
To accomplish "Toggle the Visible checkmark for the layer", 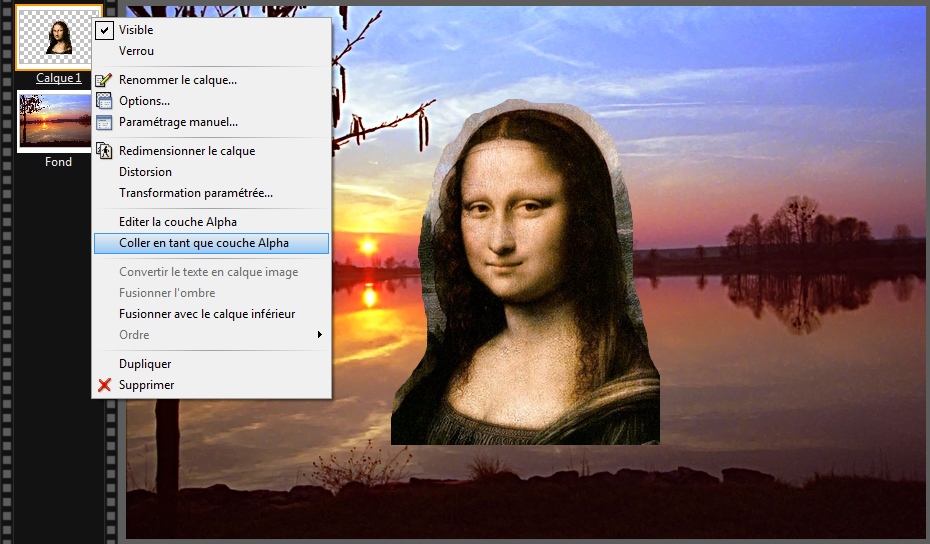I will pyautogui.click(x=104, y=30).
